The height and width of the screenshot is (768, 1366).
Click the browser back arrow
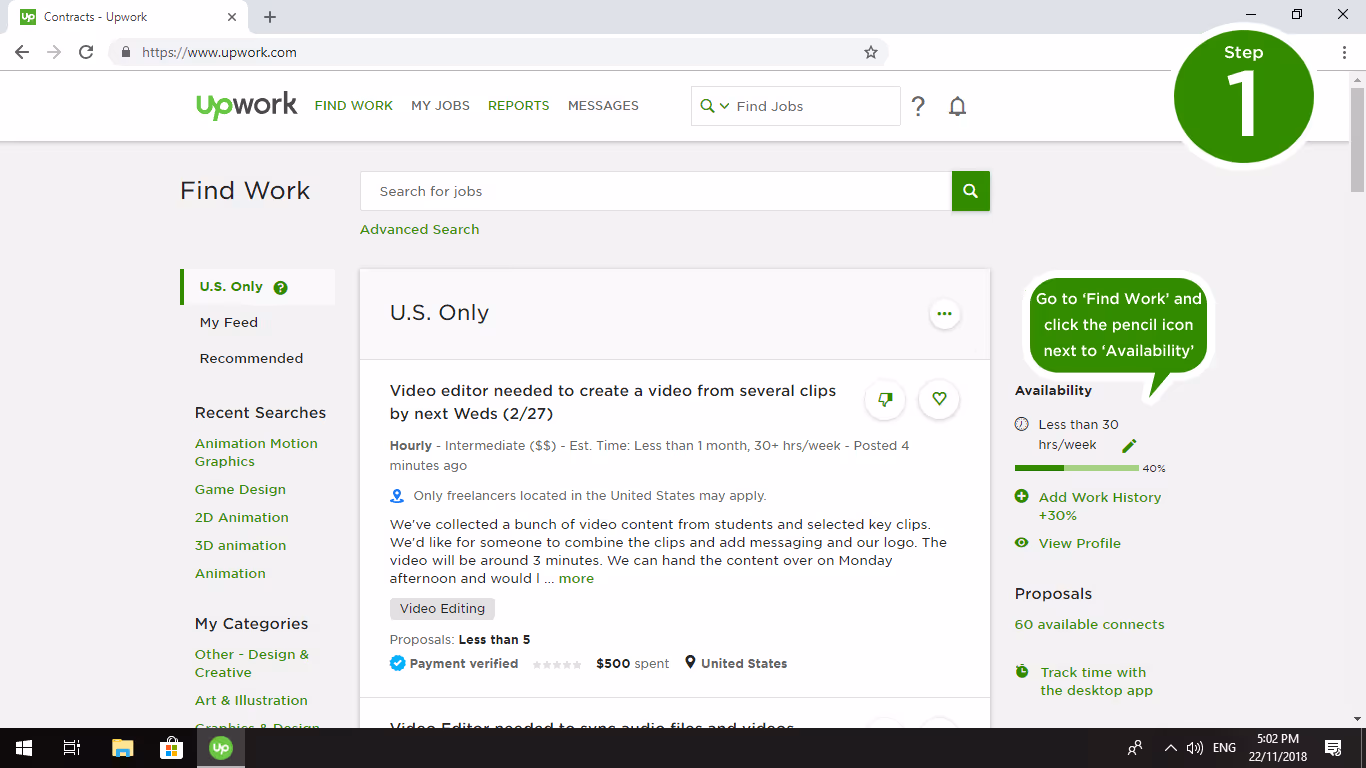coord(22,52)
